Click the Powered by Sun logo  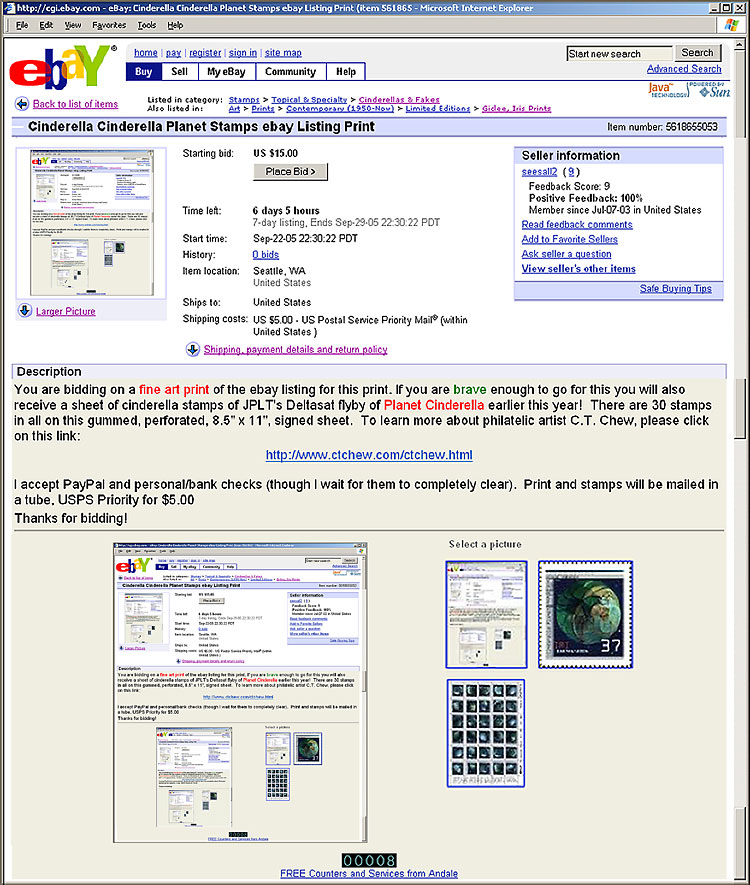(x=710, y=90)
